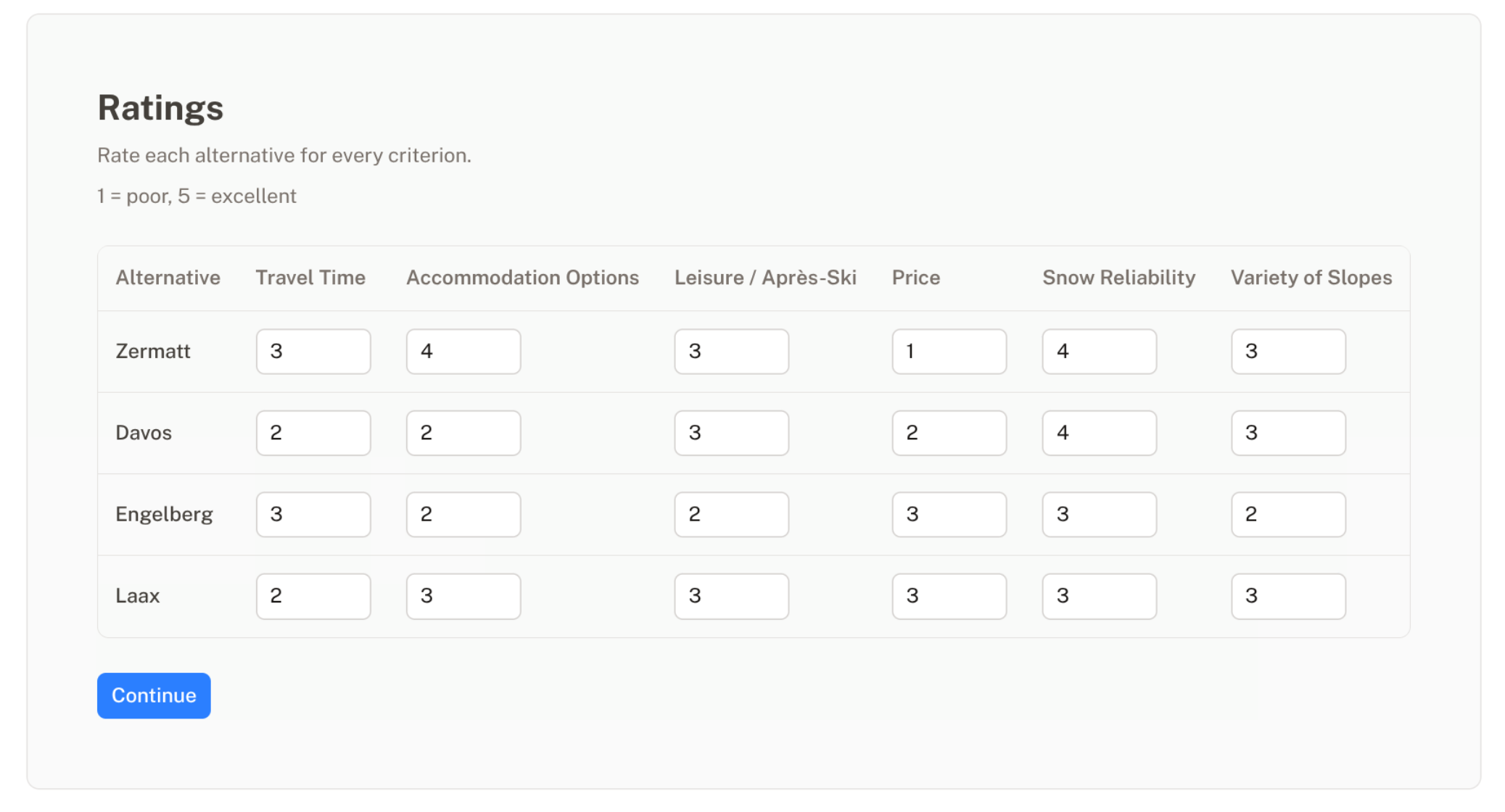The height and width of the screenshot is (812, 1505).
Task: Click Laax Variety of Slopes field
Action: point(1287,596)
